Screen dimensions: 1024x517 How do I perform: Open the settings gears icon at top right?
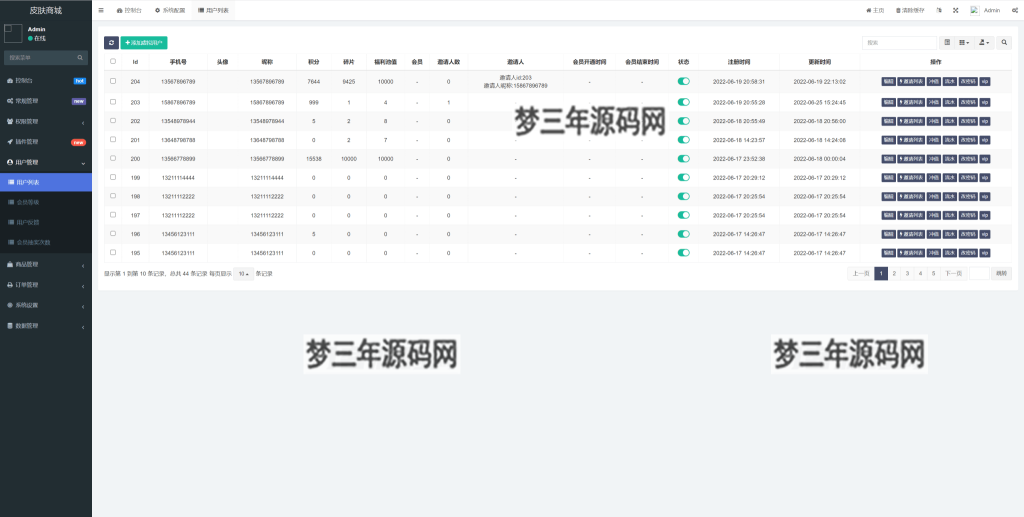(x=1014, y=10)
